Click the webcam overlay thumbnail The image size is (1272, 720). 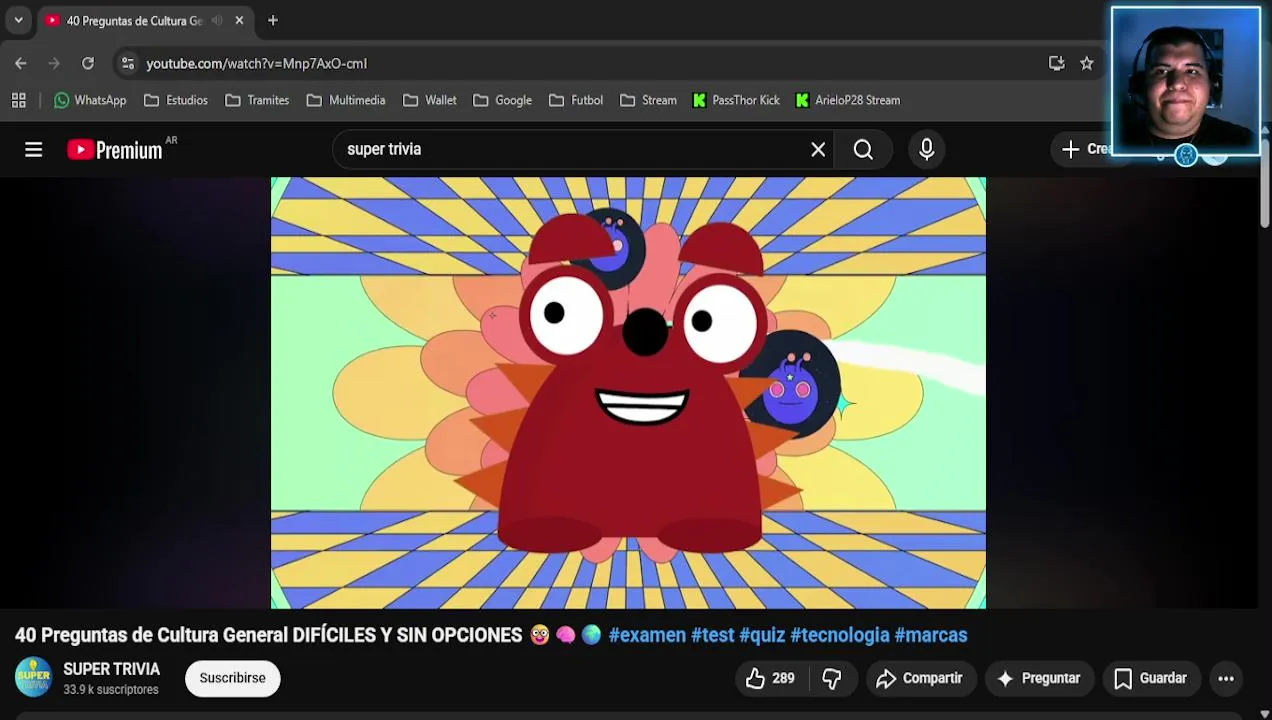1186,82
